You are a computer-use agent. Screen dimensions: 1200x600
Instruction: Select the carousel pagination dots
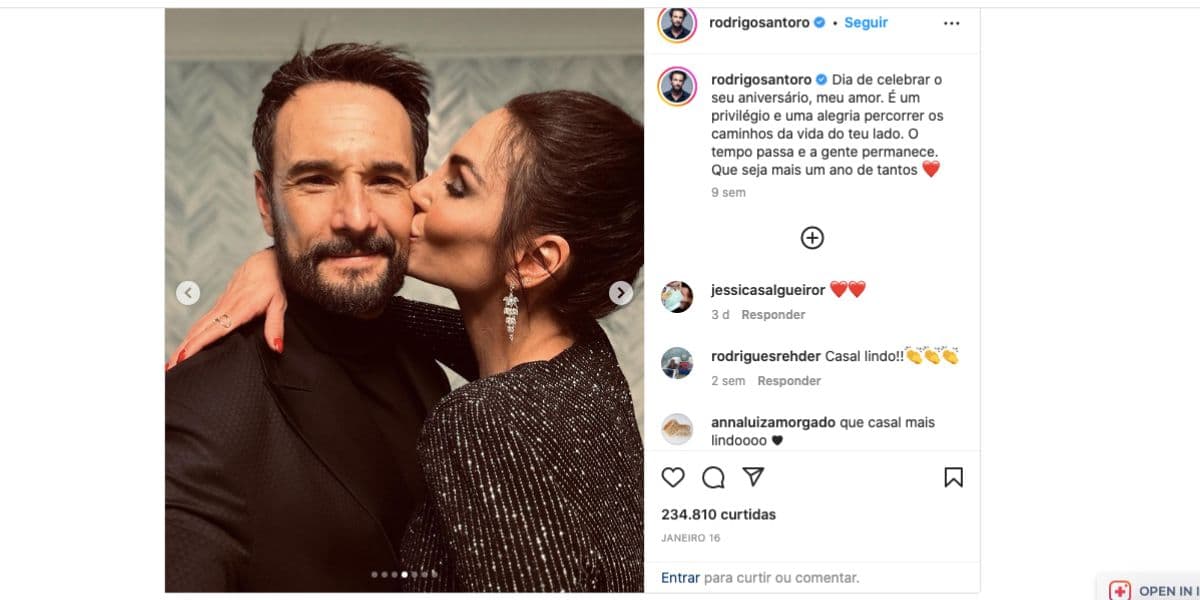(x=404, y=574)
